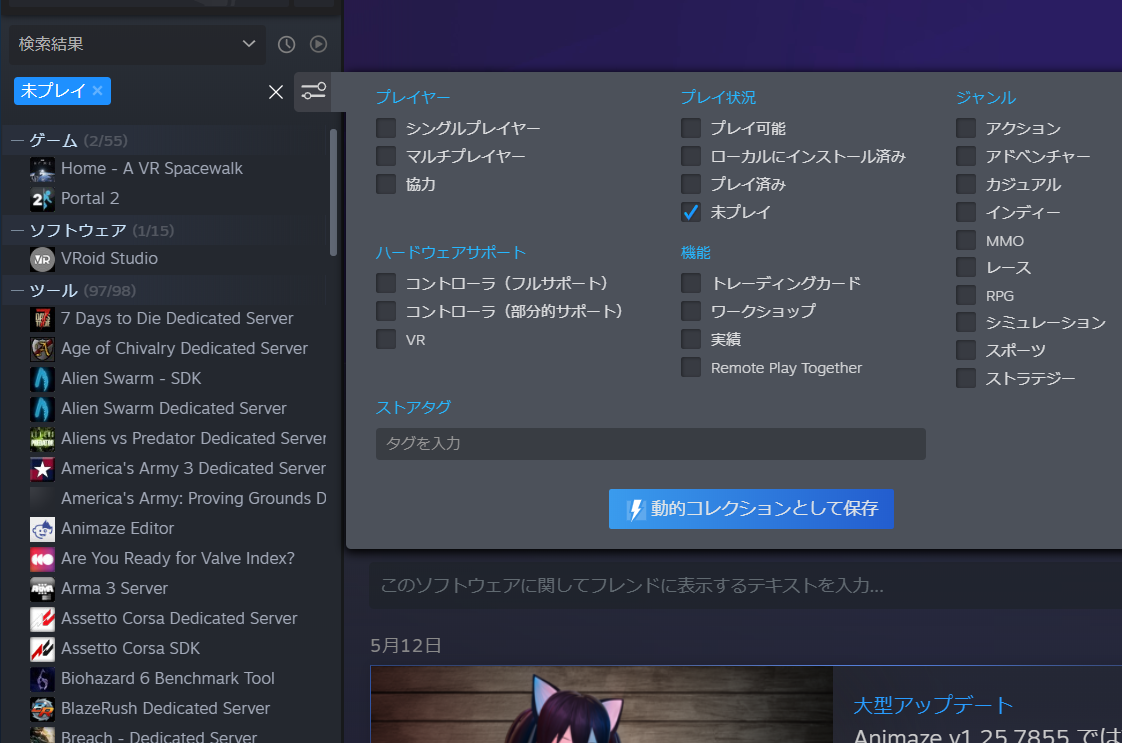Remove the 未プレイ filter chip
Image resolution: width=1122 pixels, height=743 pixels.
98,90
